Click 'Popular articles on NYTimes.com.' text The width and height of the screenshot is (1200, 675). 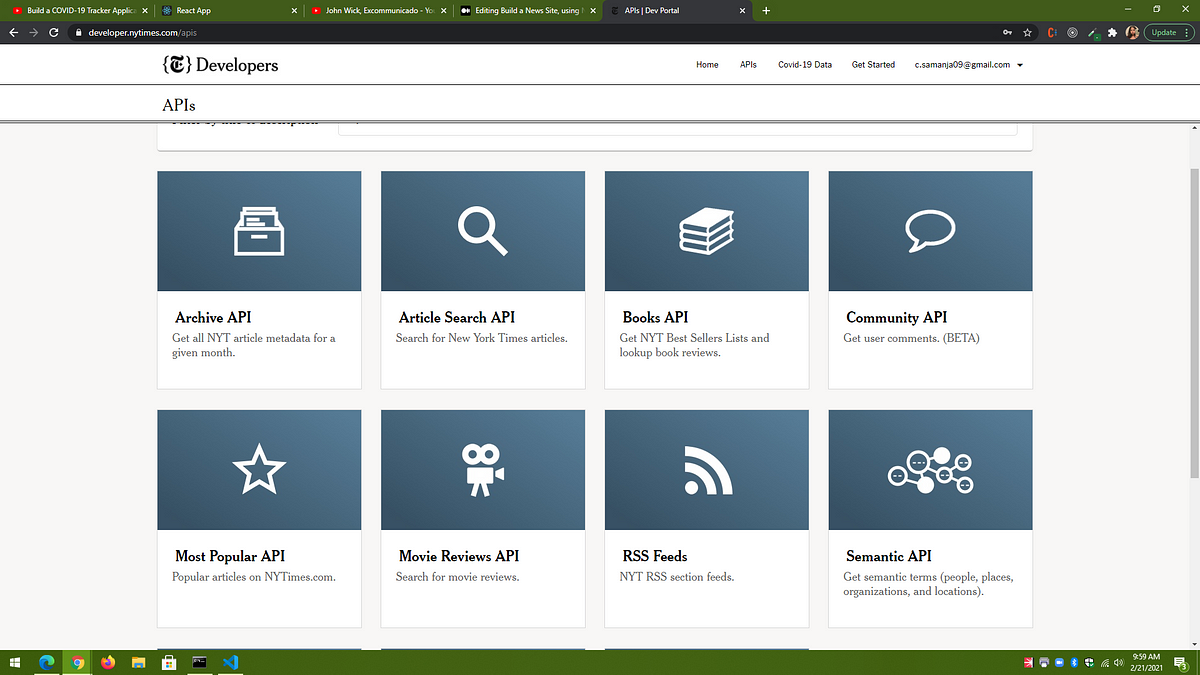(x=253, y=577)
